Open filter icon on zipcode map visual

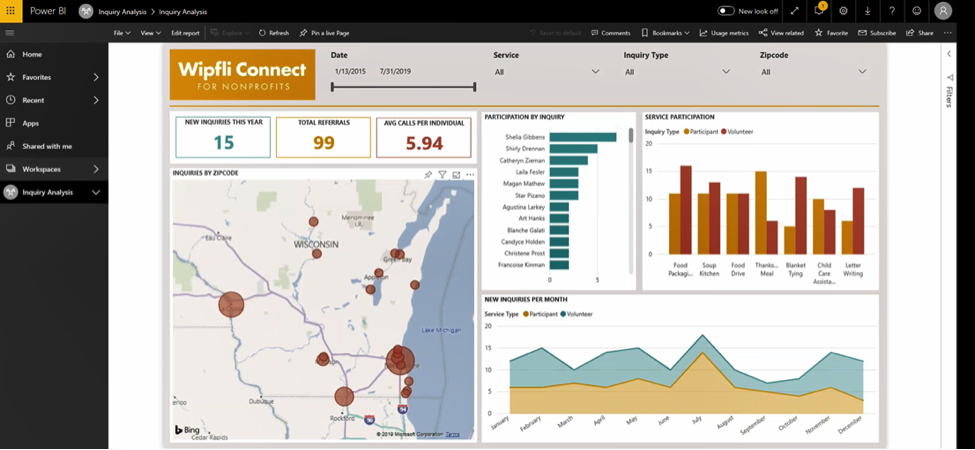(442, 174)
